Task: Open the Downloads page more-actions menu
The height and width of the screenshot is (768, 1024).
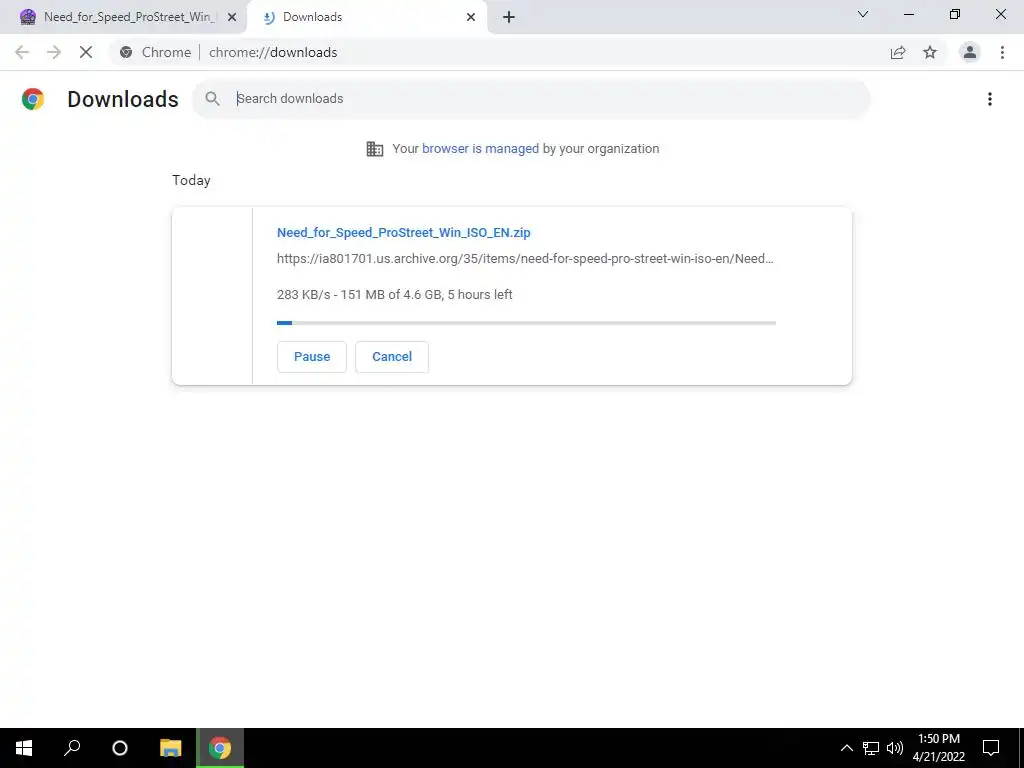Action: point(990,99)
